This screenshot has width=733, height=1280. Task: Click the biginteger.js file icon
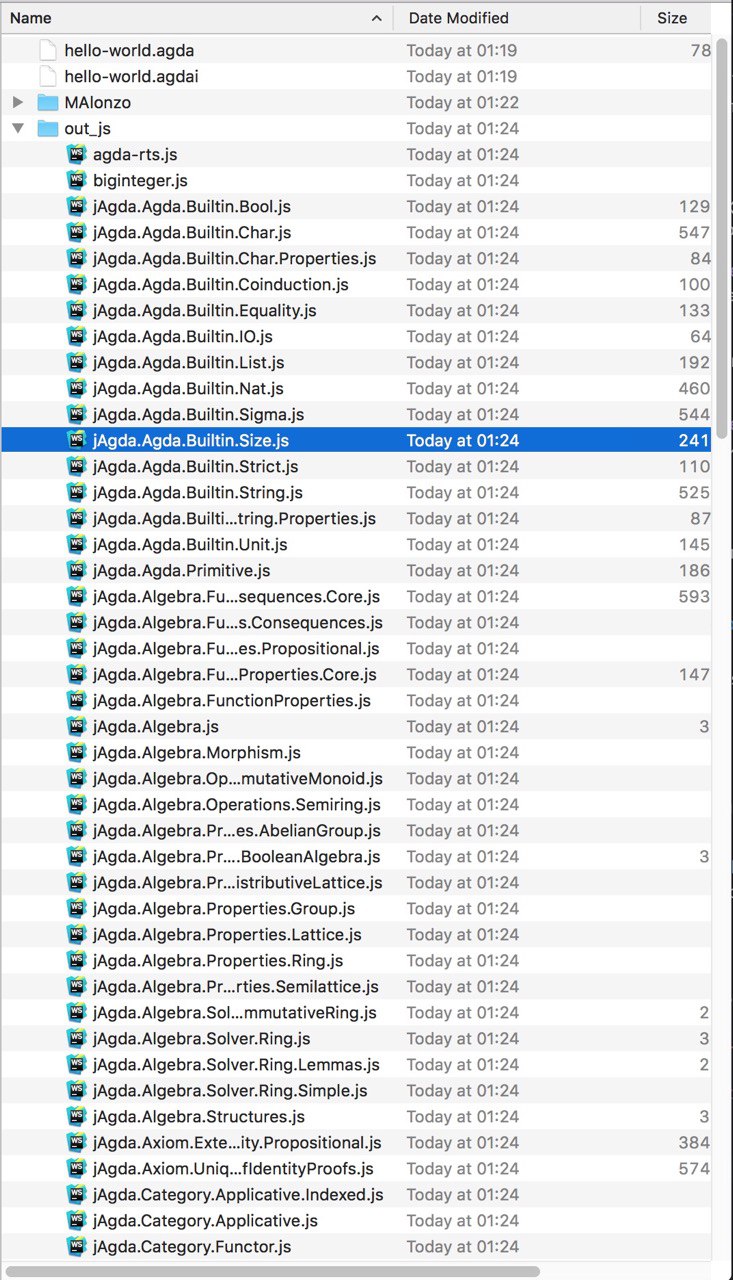pos(76,180)
